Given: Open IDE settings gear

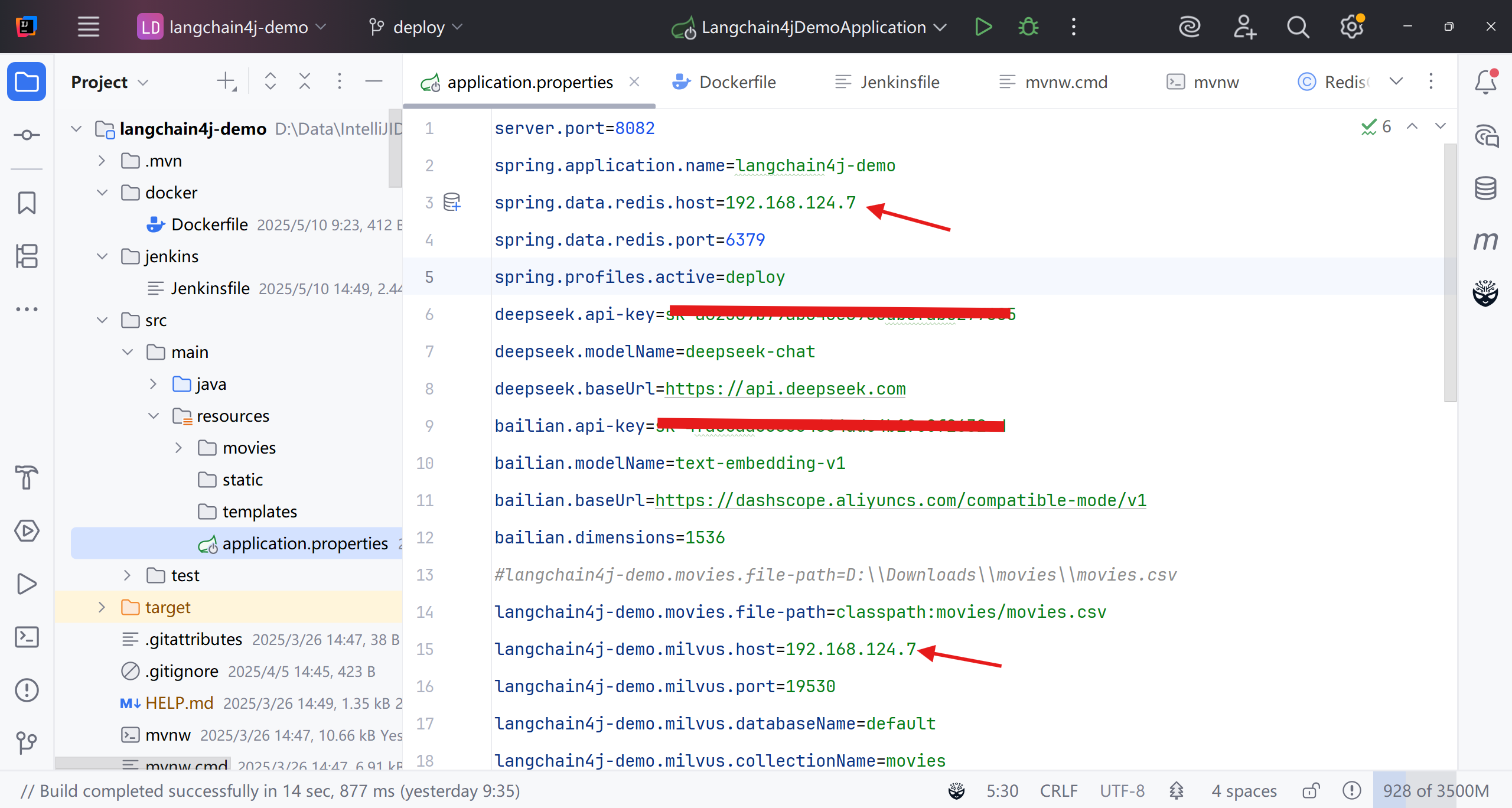Looking at the screenshot, I should (x=1351, y=27).
